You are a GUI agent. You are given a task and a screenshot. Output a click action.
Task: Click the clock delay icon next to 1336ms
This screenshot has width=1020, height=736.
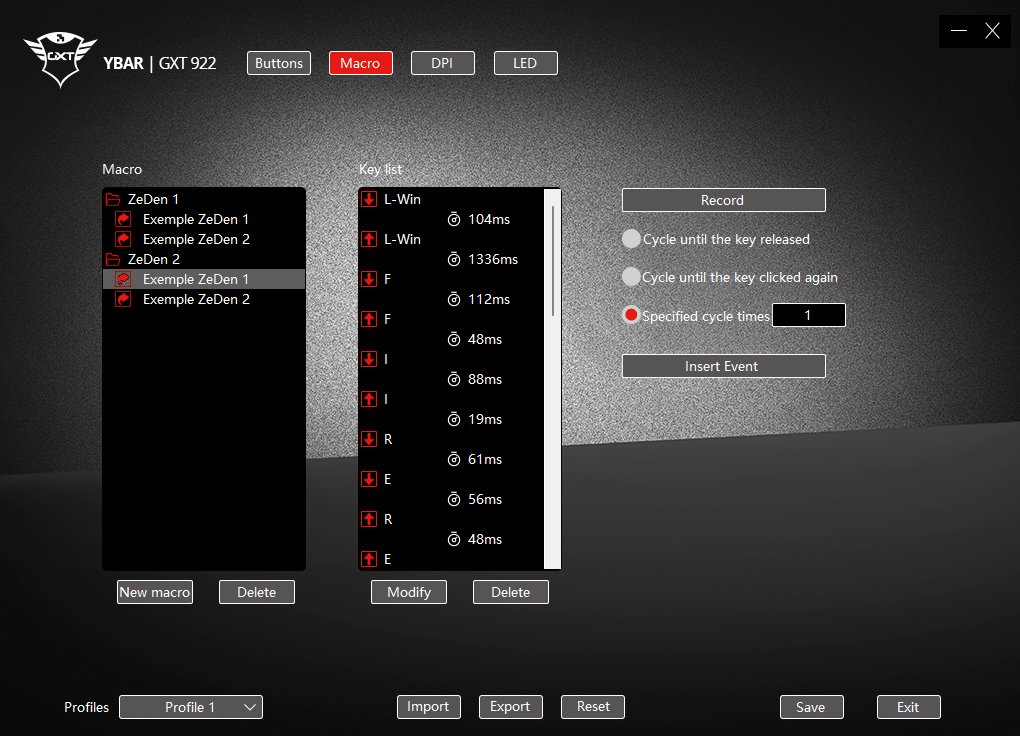(x=453, y=259)
